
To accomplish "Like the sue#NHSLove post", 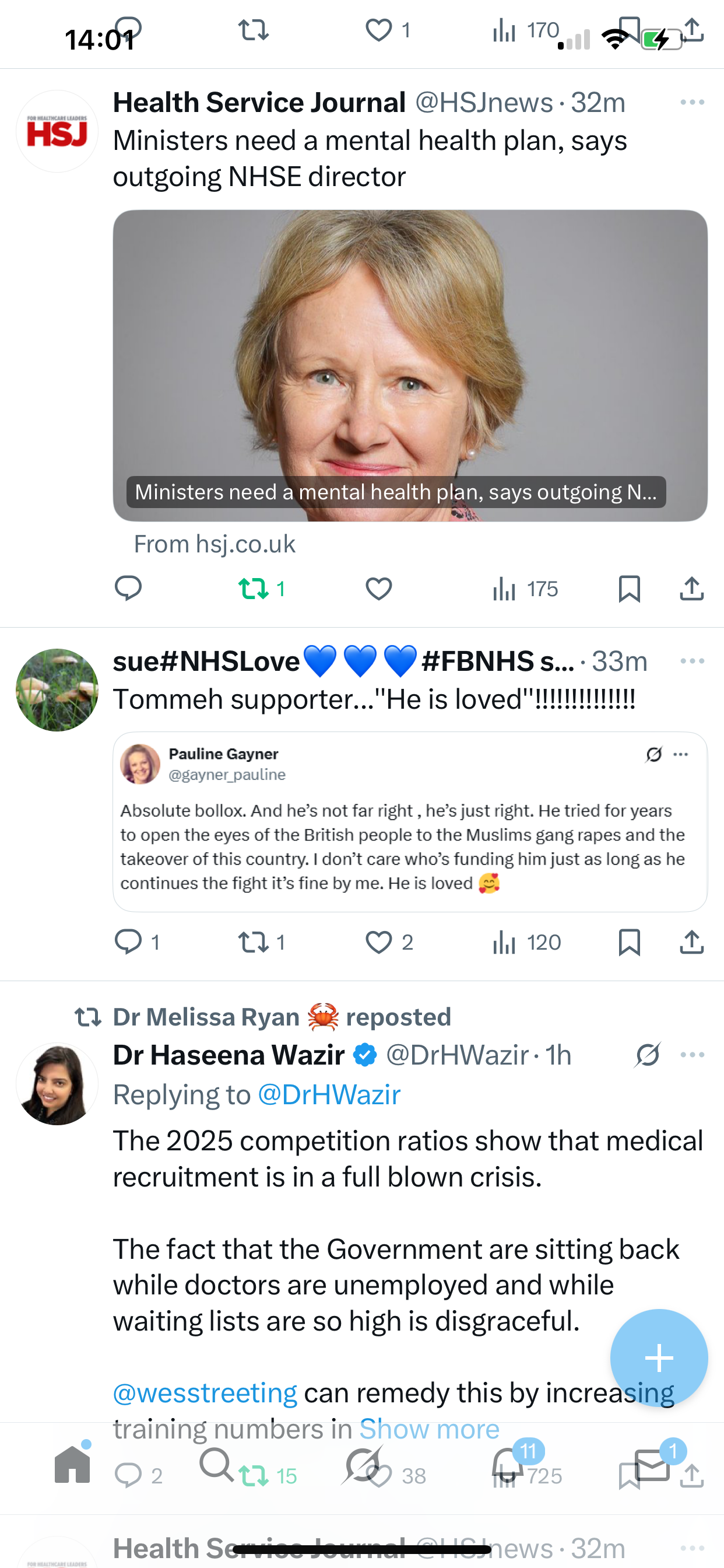I will 378,942.
